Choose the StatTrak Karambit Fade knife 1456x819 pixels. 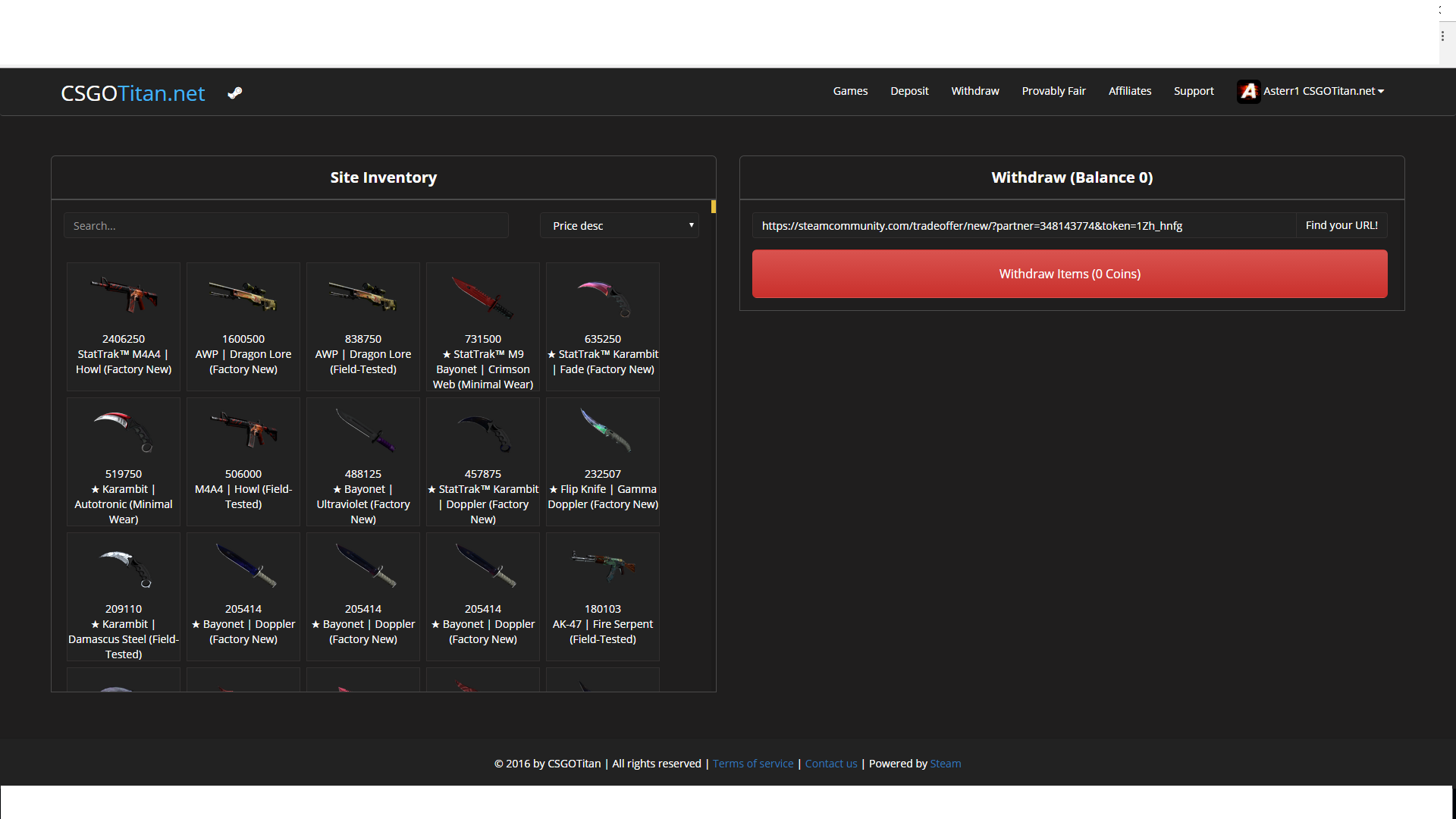point(603,326)
